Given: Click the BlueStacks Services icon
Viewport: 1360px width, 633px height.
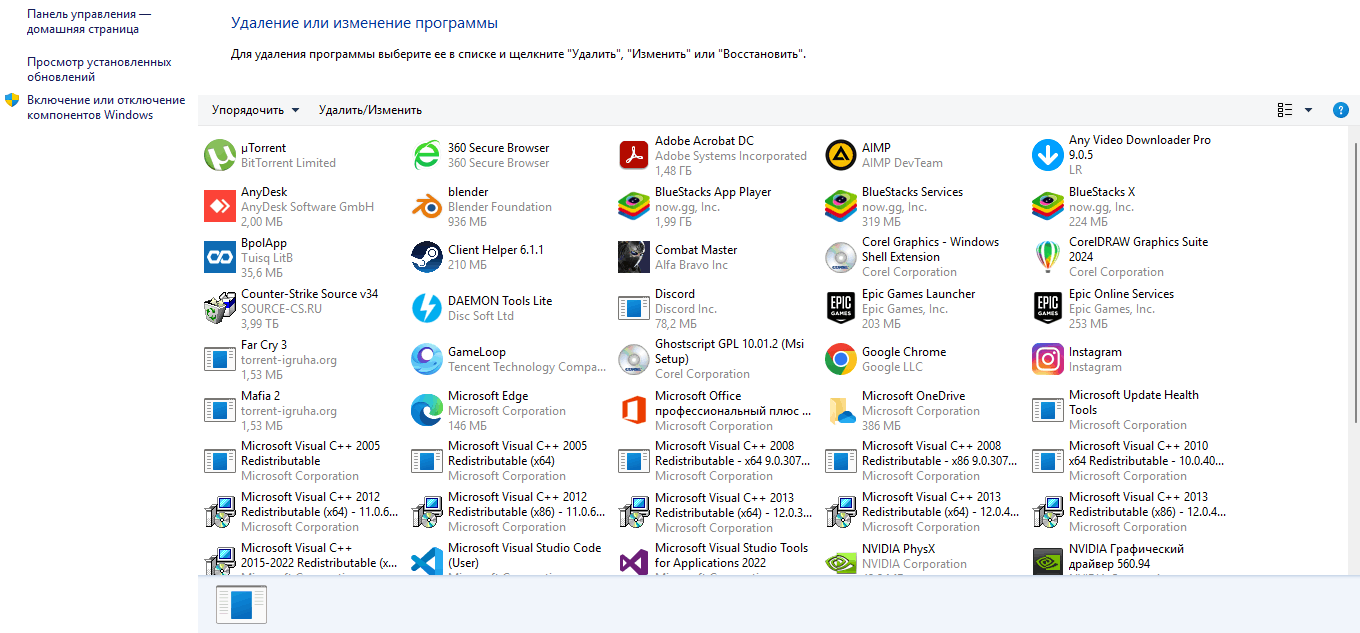Looking at the screenshot, I should coord(841,206).
